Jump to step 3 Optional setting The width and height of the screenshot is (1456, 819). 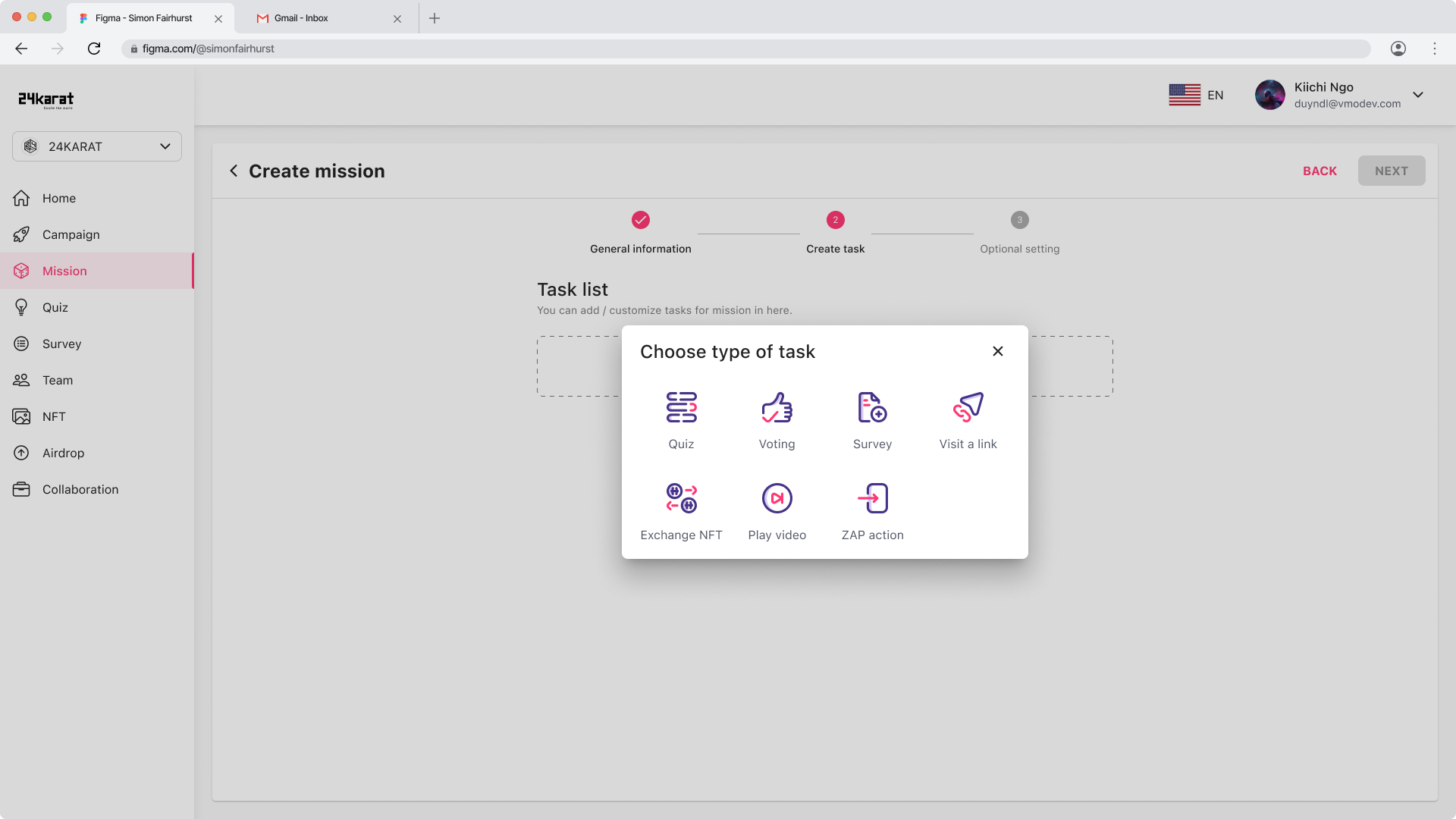point(1019,220)
